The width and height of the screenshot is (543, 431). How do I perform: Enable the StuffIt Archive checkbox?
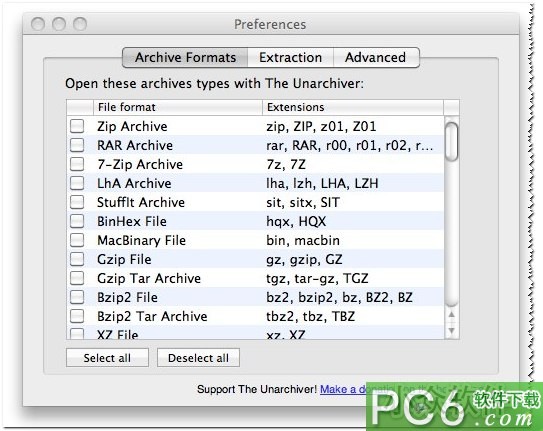[77, 202]
